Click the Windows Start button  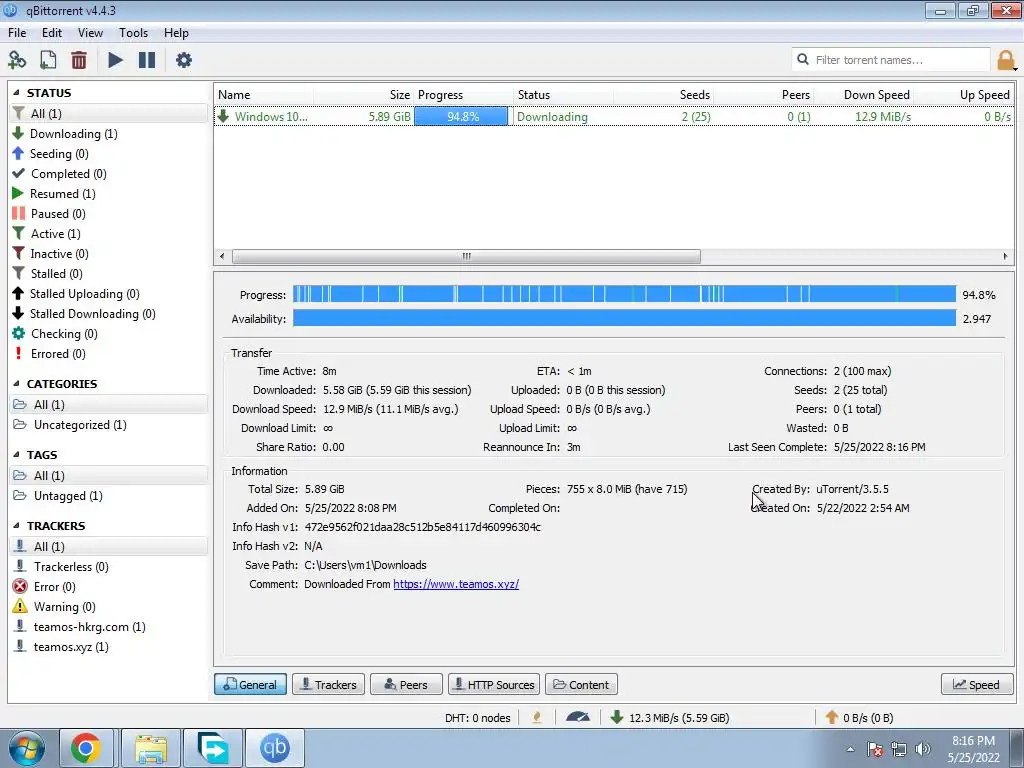(x=26, y=748)
